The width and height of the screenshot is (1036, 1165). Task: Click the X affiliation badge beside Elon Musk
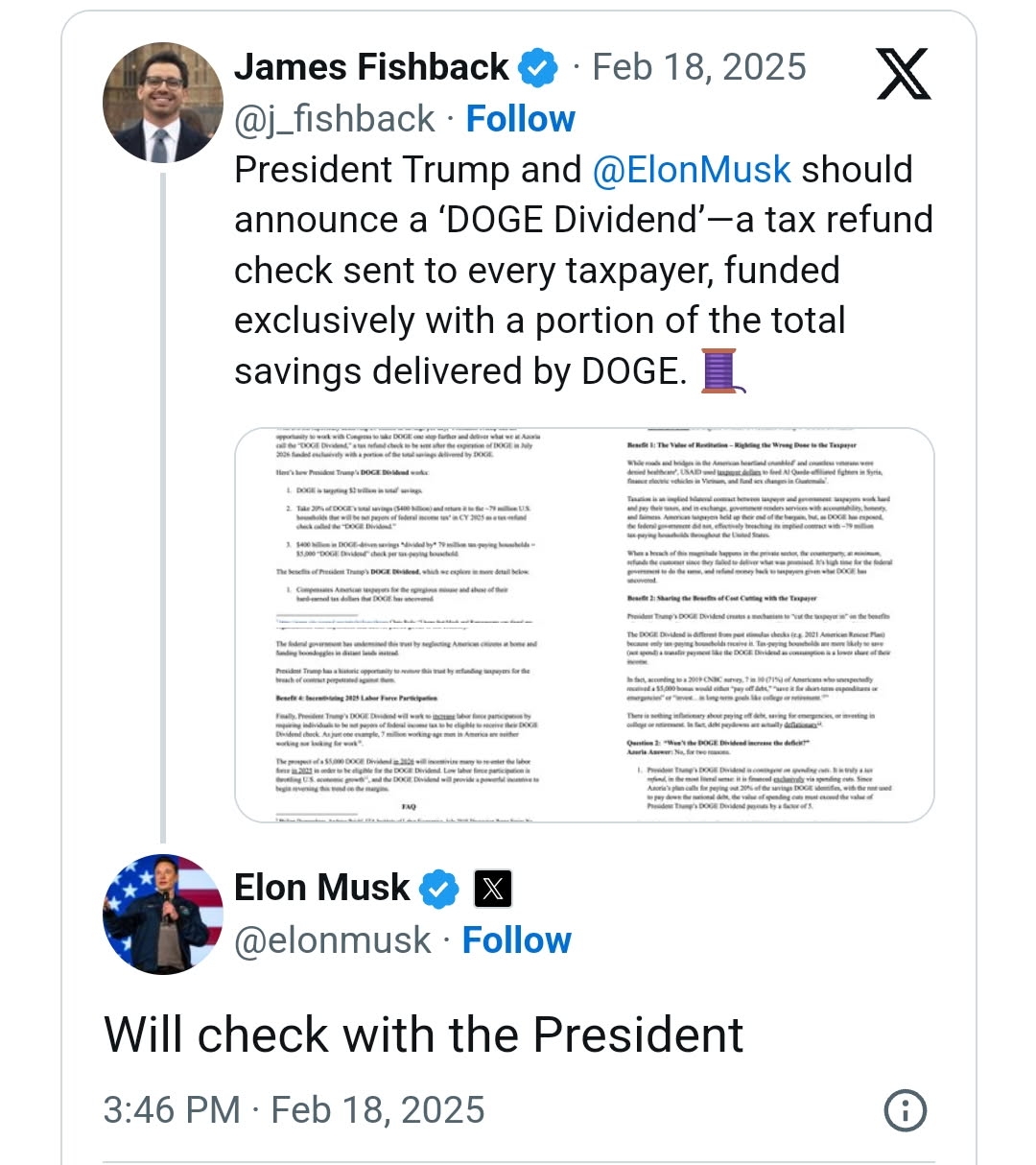pos(493,889)
